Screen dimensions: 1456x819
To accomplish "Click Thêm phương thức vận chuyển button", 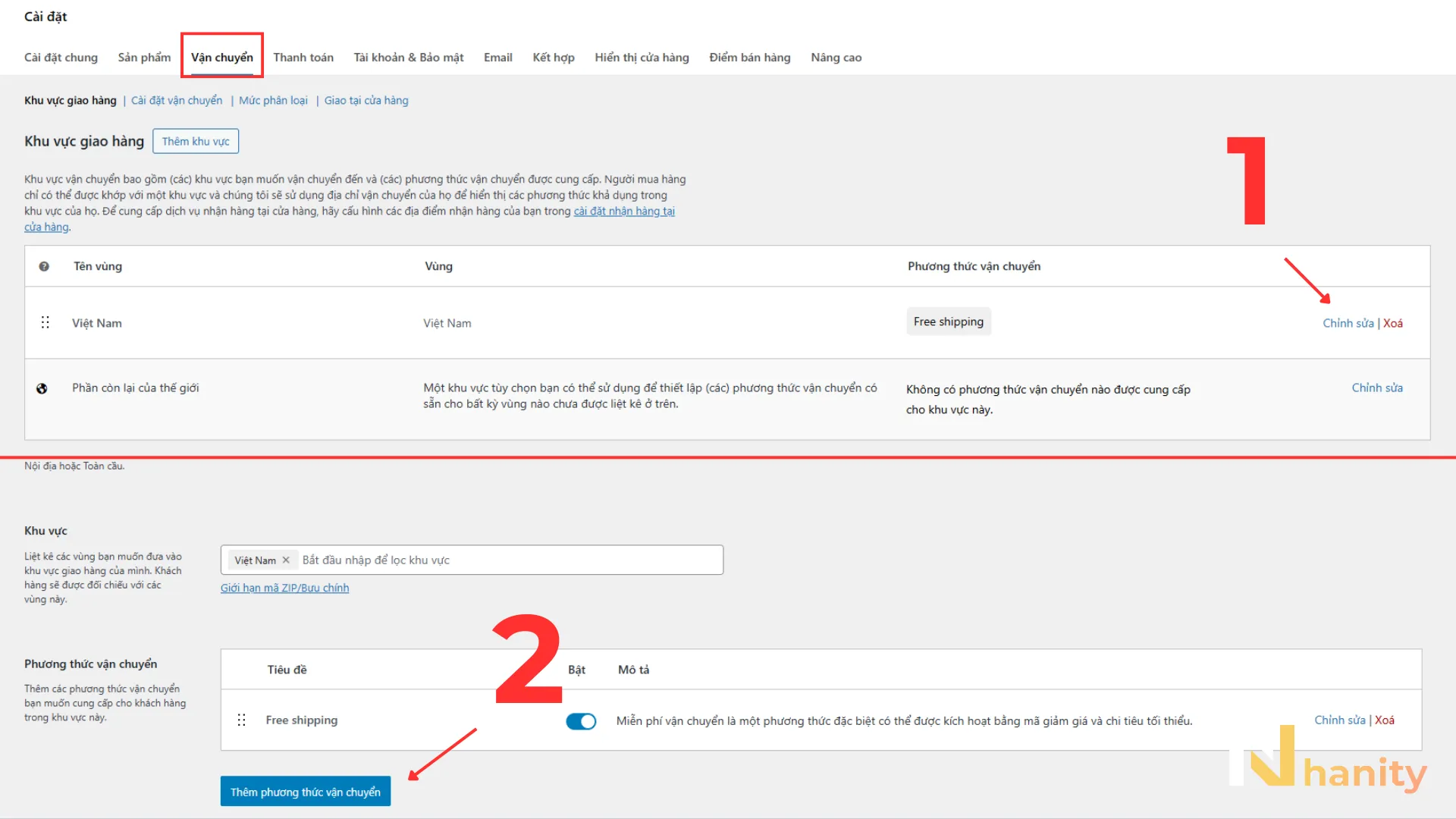I will [306, 791].
